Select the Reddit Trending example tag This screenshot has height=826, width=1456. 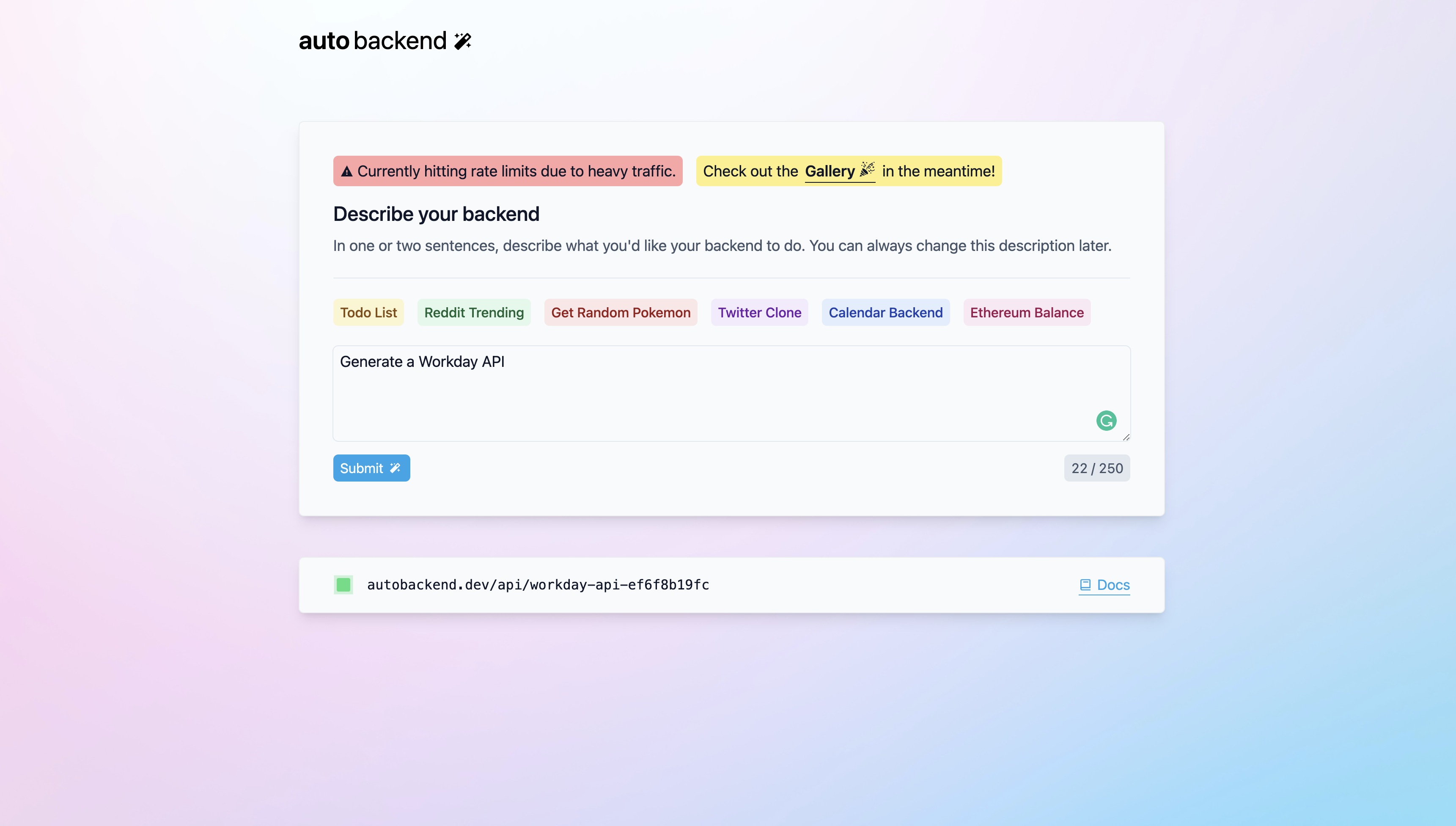[474, 312]
